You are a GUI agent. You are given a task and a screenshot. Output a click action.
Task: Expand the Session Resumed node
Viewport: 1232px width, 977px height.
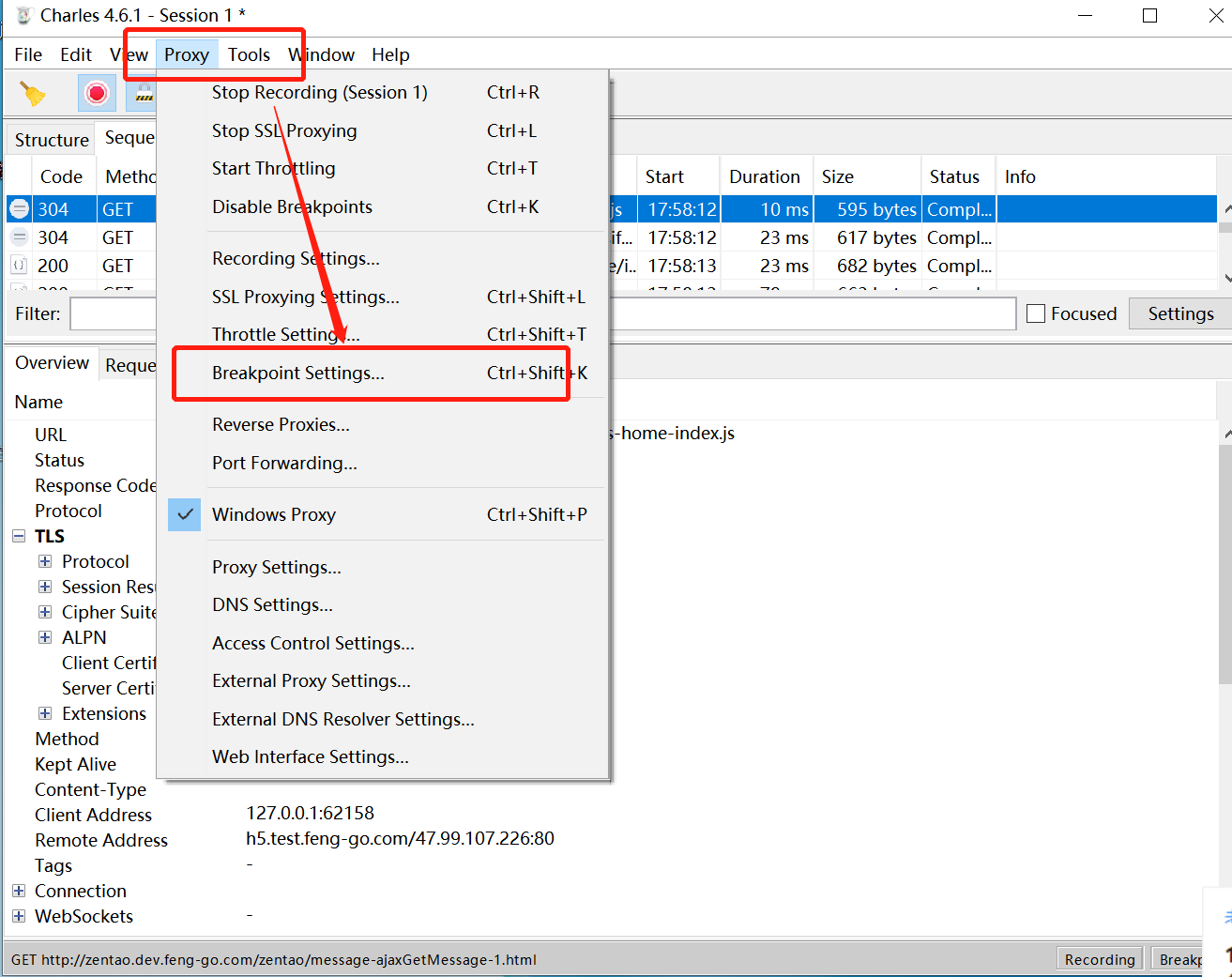(45, 587)
